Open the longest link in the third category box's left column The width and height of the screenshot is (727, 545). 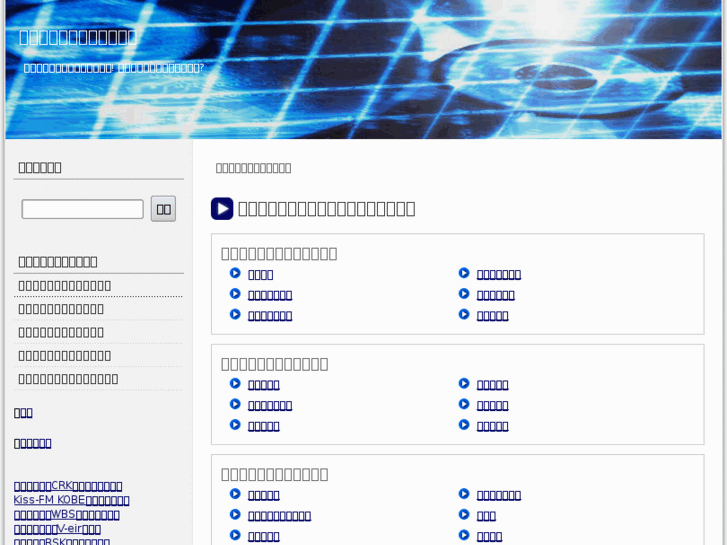tap(280, 516)
